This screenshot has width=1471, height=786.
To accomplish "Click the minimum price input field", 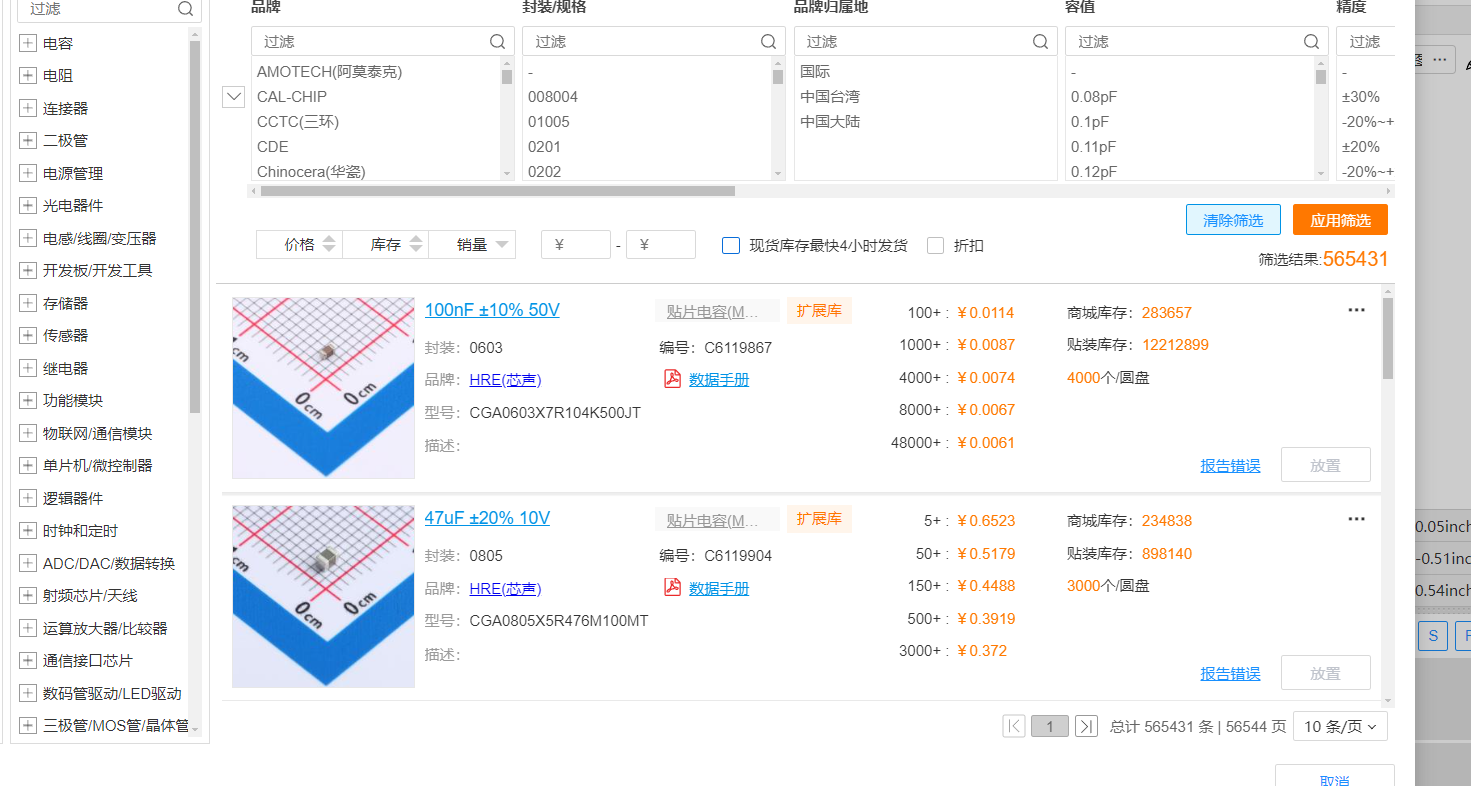I will click(x=576, y=245).
